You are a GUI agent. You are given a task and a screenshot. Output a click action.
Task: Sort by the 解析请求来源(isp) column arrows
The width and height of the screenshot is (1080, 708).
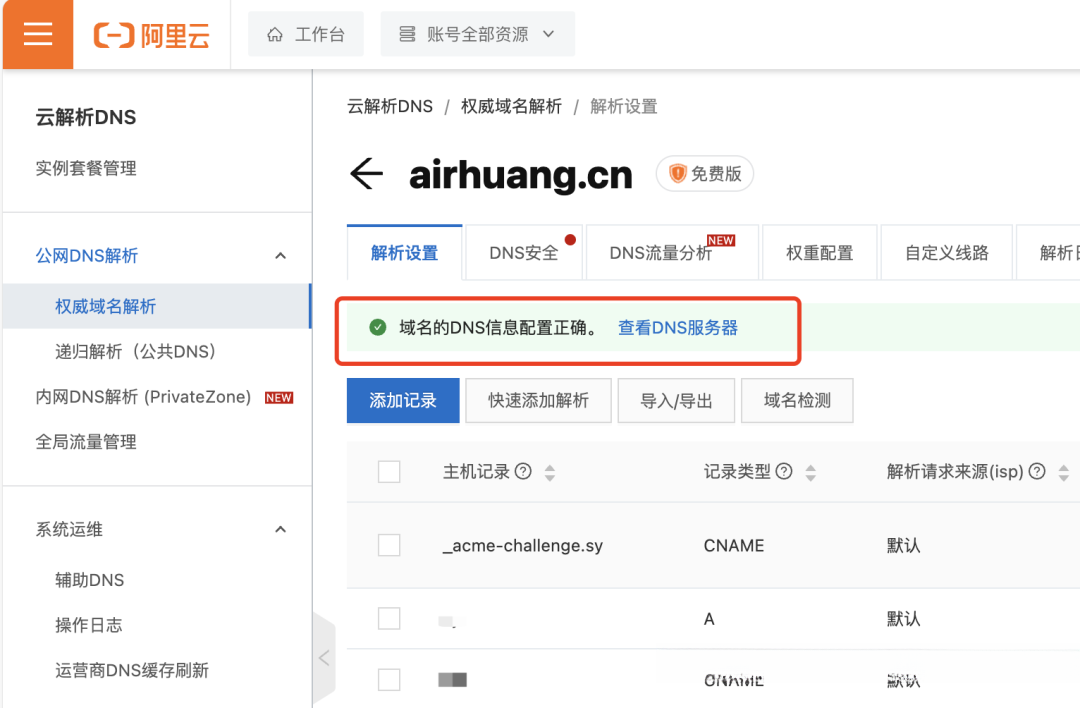(x=1063, y=472)
